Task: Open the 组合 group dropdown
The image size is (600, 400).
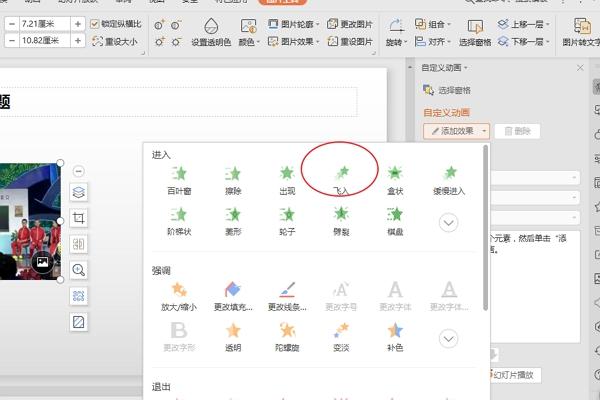Action: tap(428, 23)
